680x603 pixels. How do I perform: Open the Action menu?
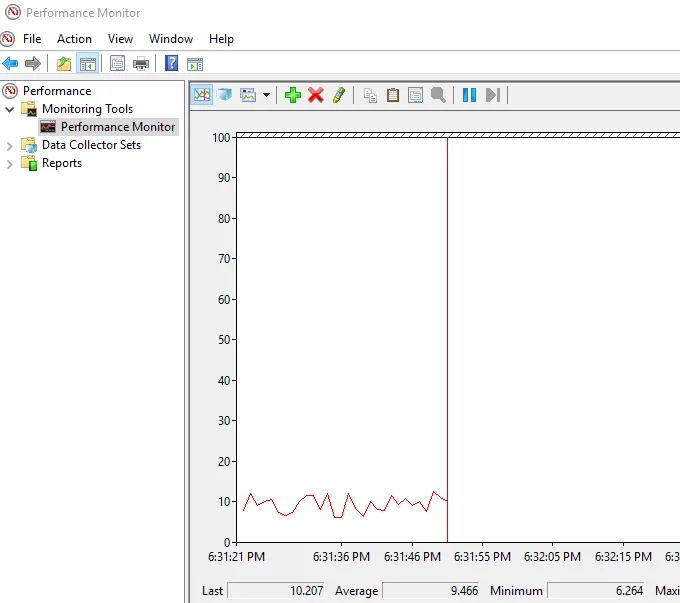tap(74, 39)
